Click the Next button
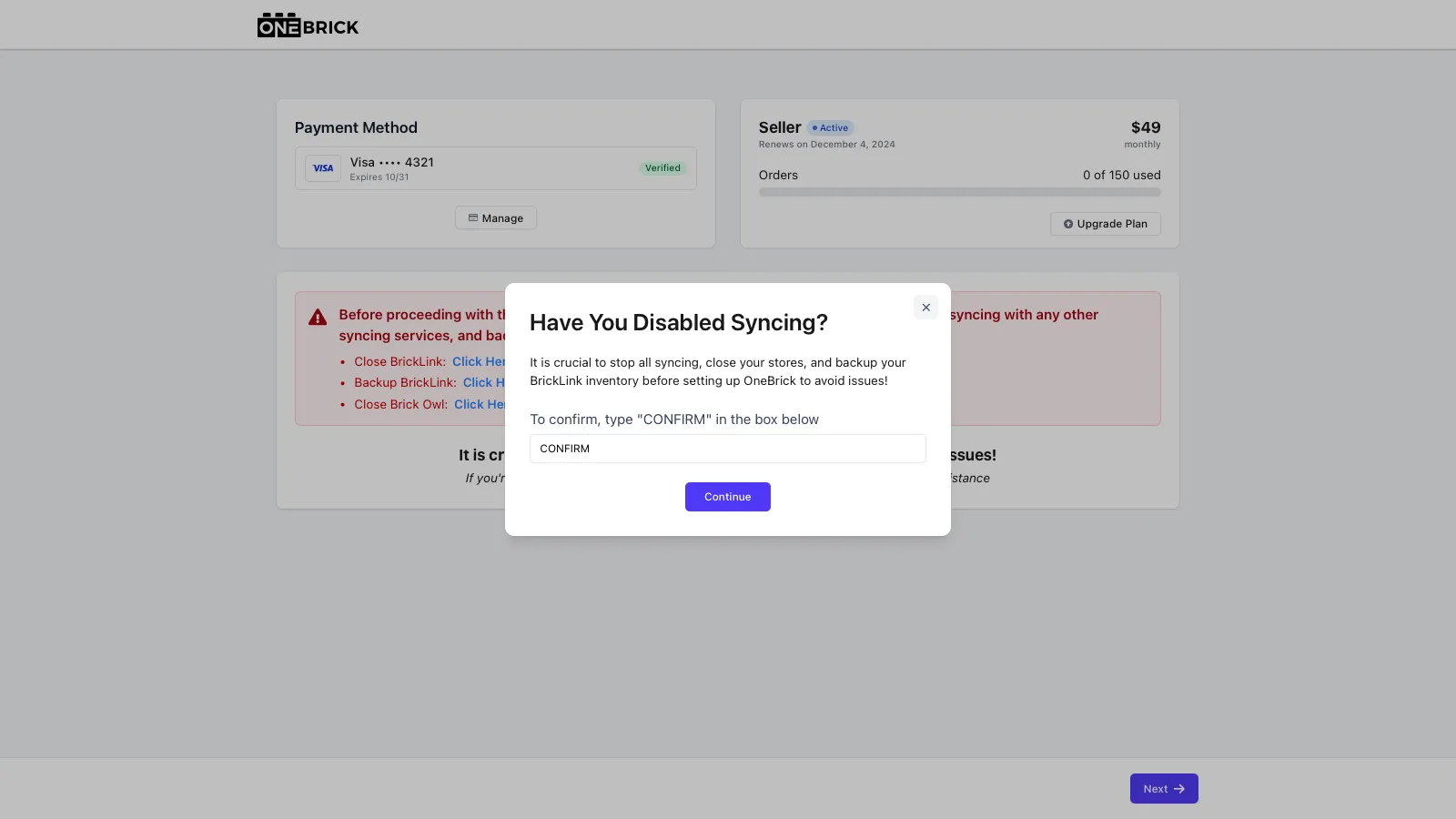 1164,789
